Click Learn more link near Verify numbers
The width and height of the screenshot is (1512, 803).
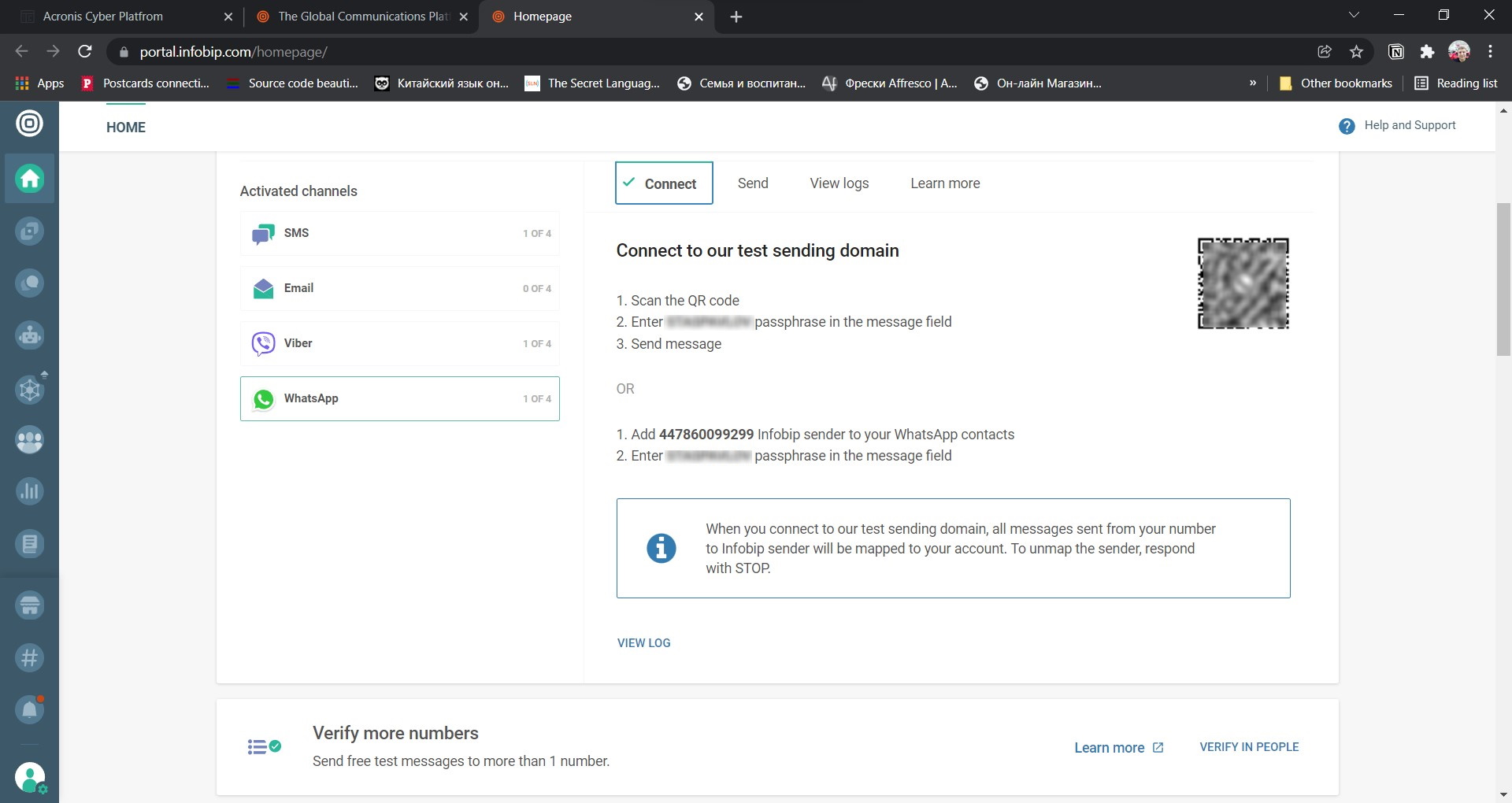(x=1118, y=748)
